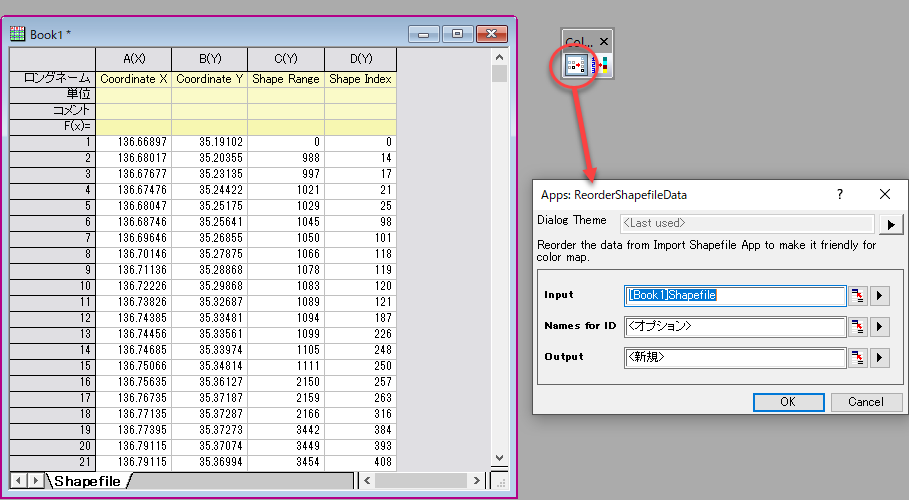
Task: Click cell with value 35.37273
Action: click(x=210, y=430)
